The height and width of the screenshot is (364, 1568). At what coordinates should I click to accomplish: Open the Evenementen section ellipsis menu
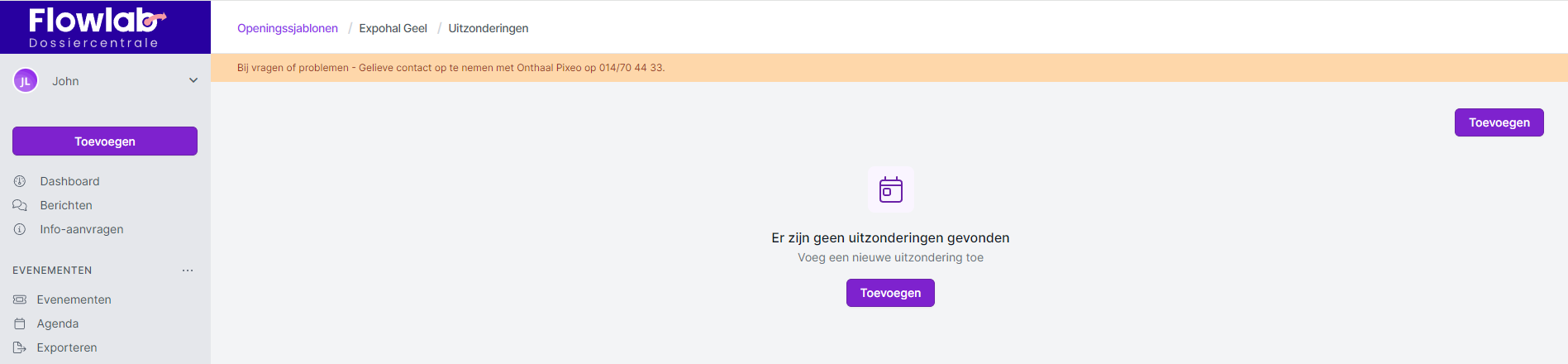(188, 271)
